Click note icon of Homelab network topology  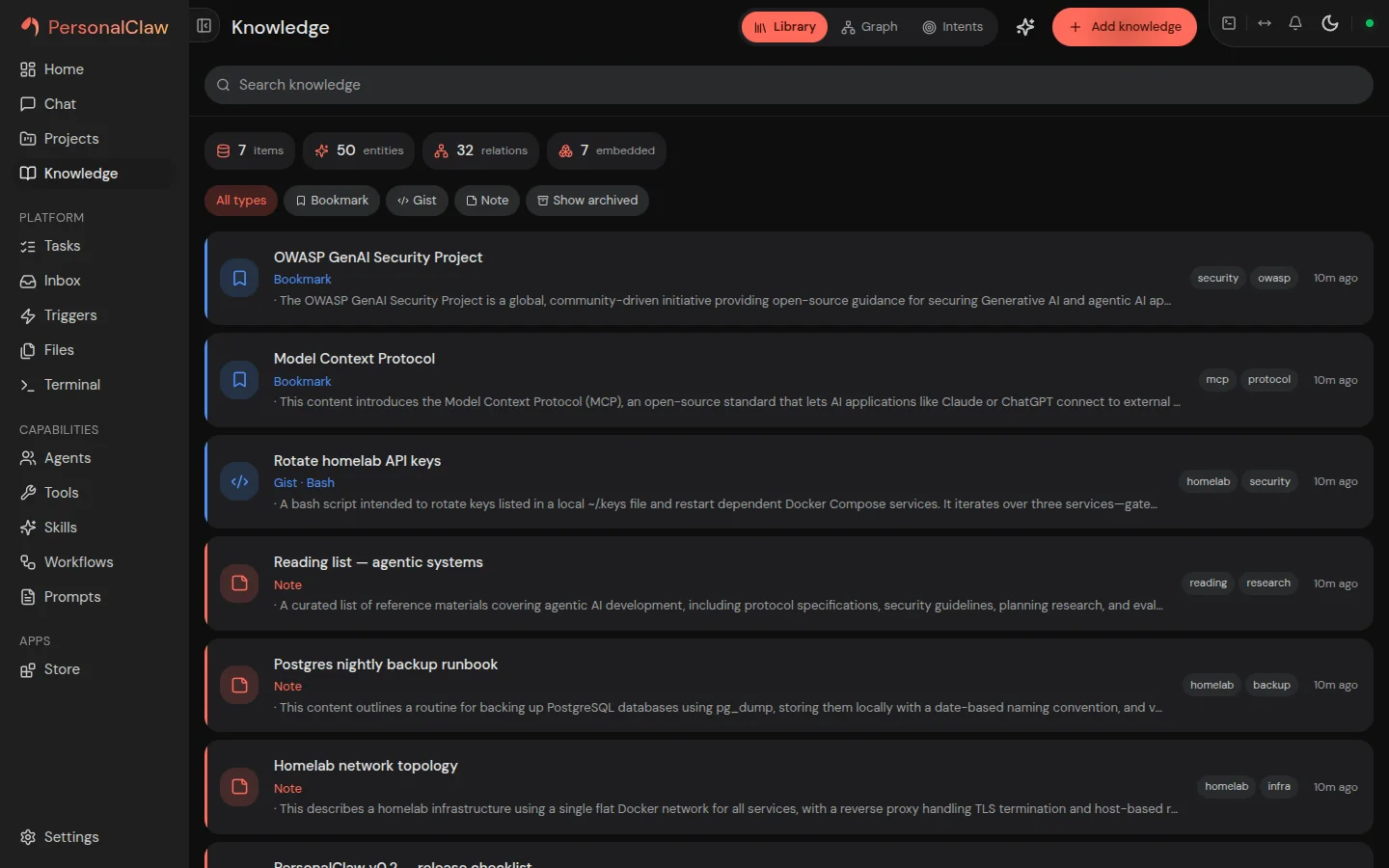coord(239,787)
